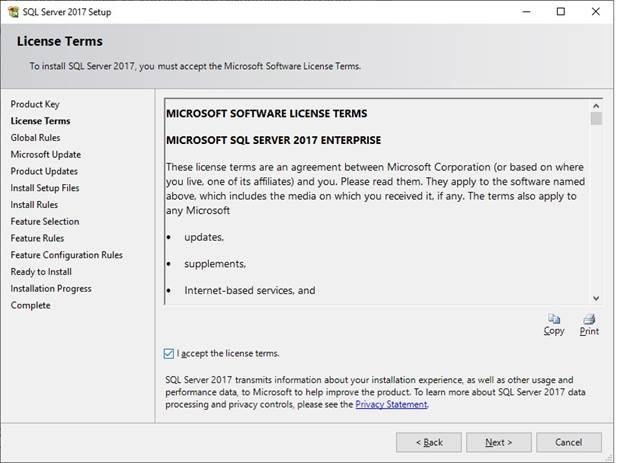Open the Privacy Statement link
This screenshot has width=624, height=463.
pyautogui.click(x=391, y=404)
